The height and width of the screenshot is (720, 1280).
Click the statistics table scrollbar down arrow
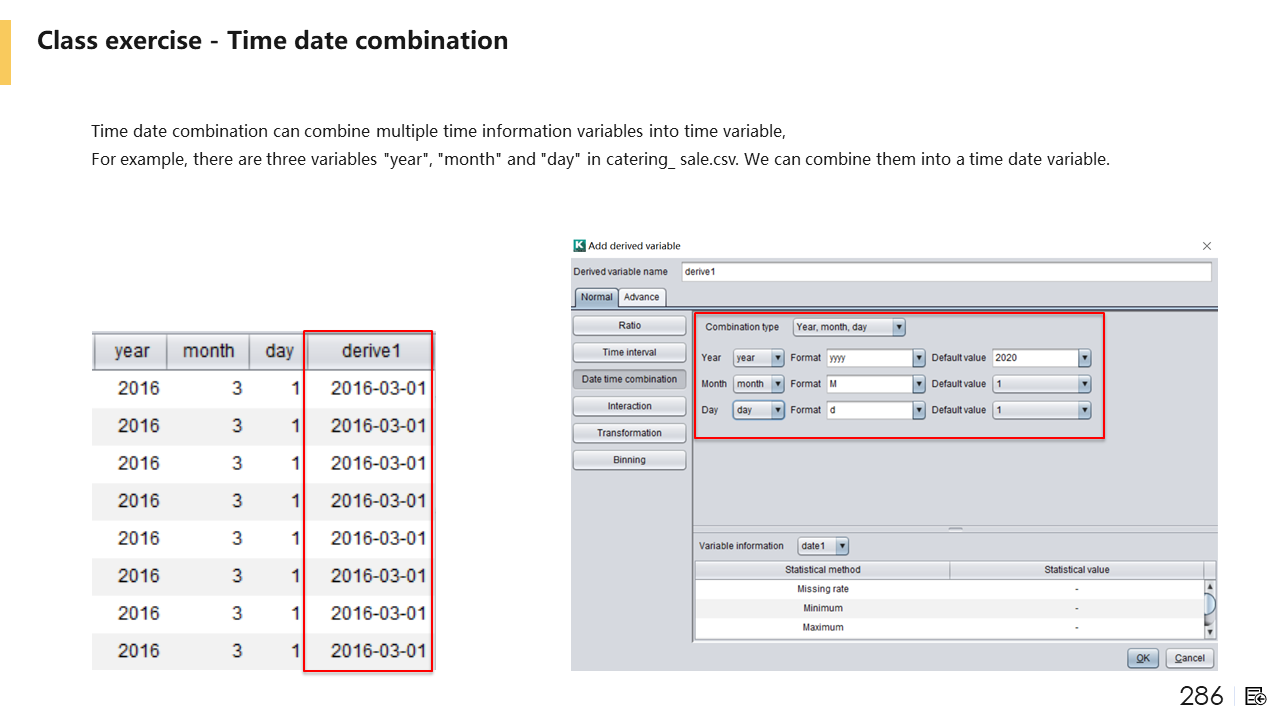pos(1210,631)
